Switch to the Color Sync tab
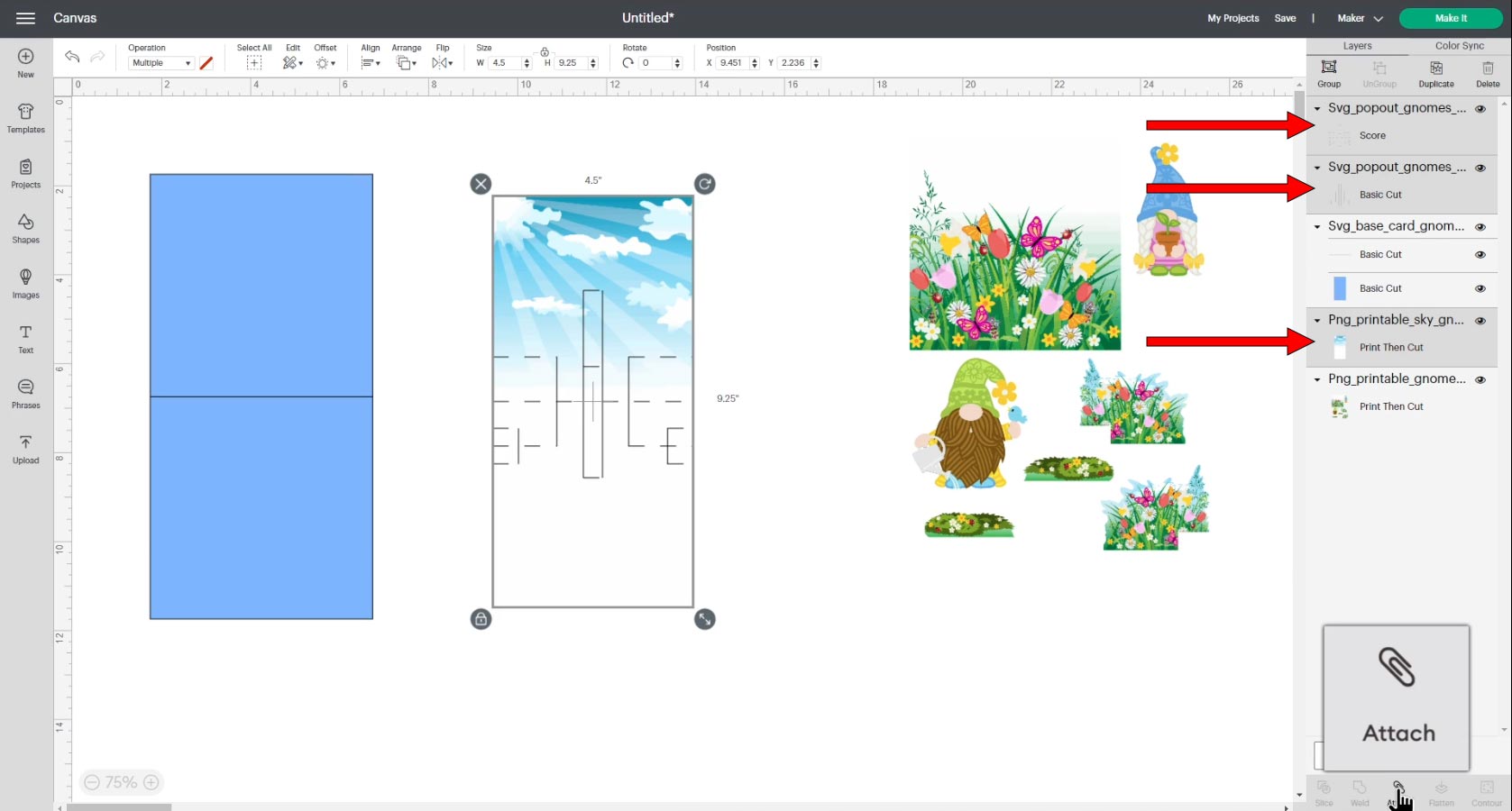Image resolution: width=1512 pixels, height=811 pixels. point(1459,46)
